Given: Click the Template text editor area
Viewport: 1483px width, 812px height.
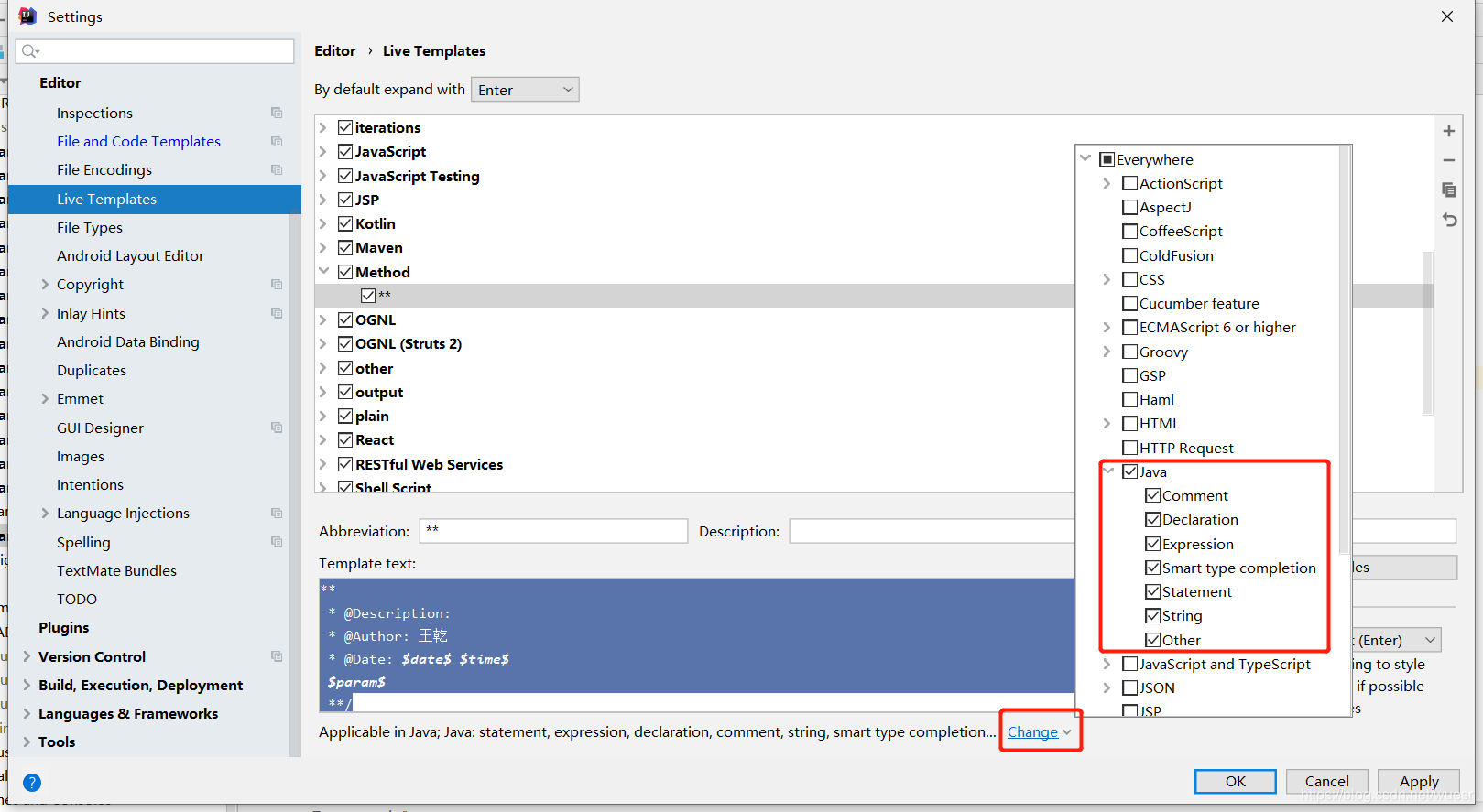Looking at the screenshot, I should (x=696, y=645).
